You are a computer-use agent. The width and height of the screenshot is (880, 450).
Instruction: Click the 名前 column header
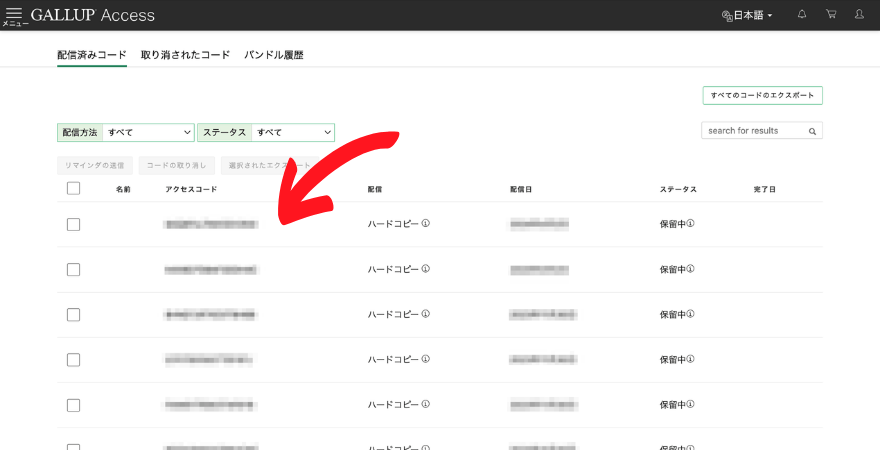click(x=123, y=190)
